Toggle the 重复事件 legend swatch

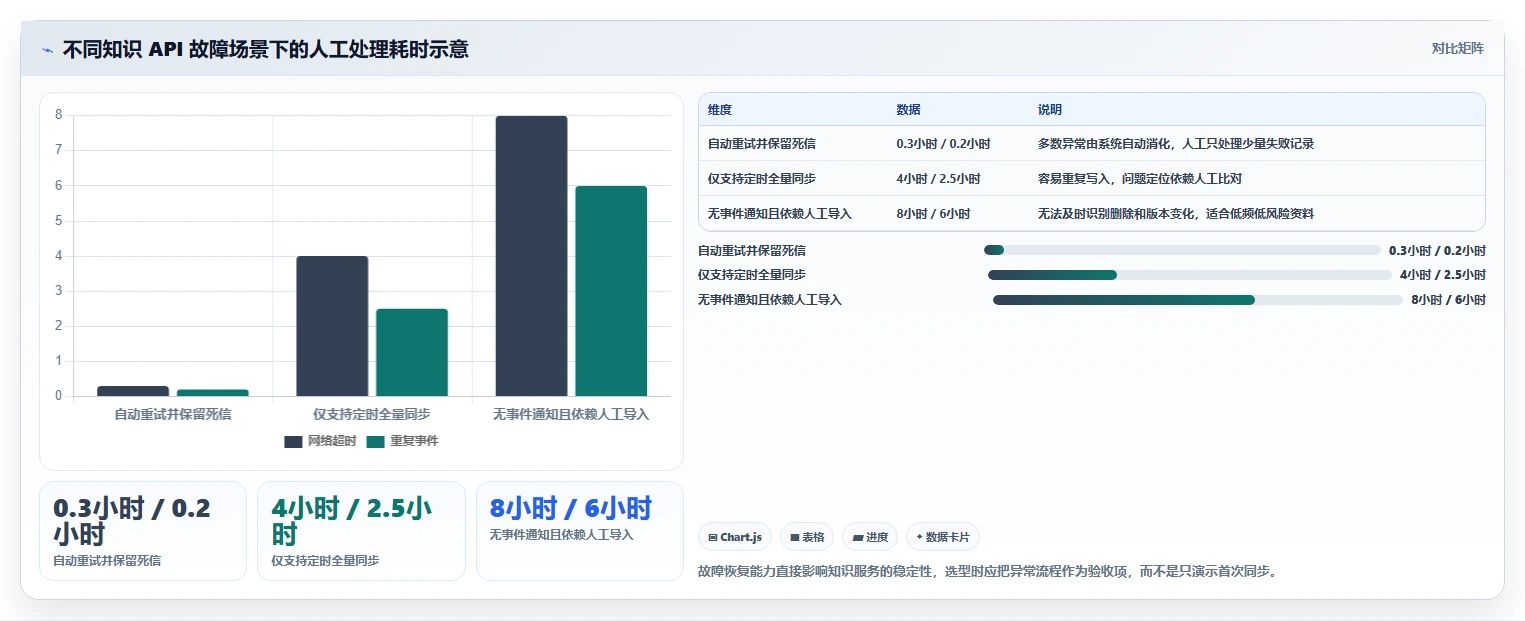375,441
